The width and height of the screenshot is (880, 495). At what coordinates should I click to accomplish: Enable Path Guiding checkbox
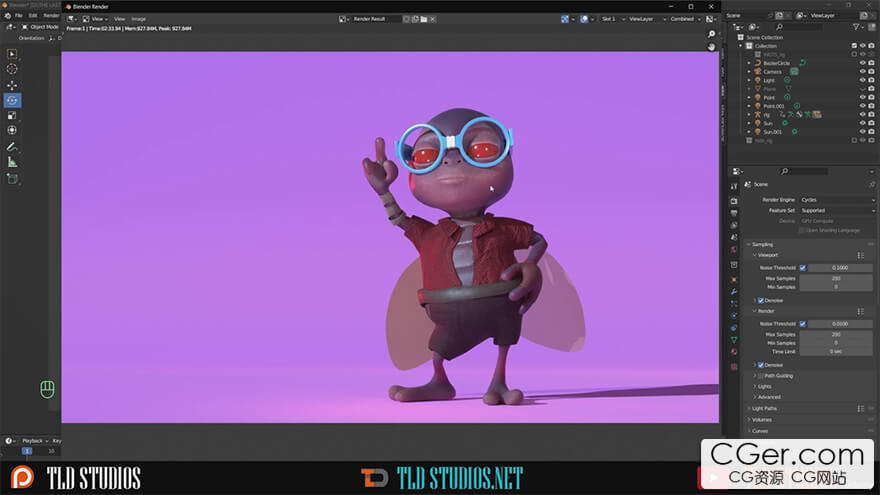[761, 376]
